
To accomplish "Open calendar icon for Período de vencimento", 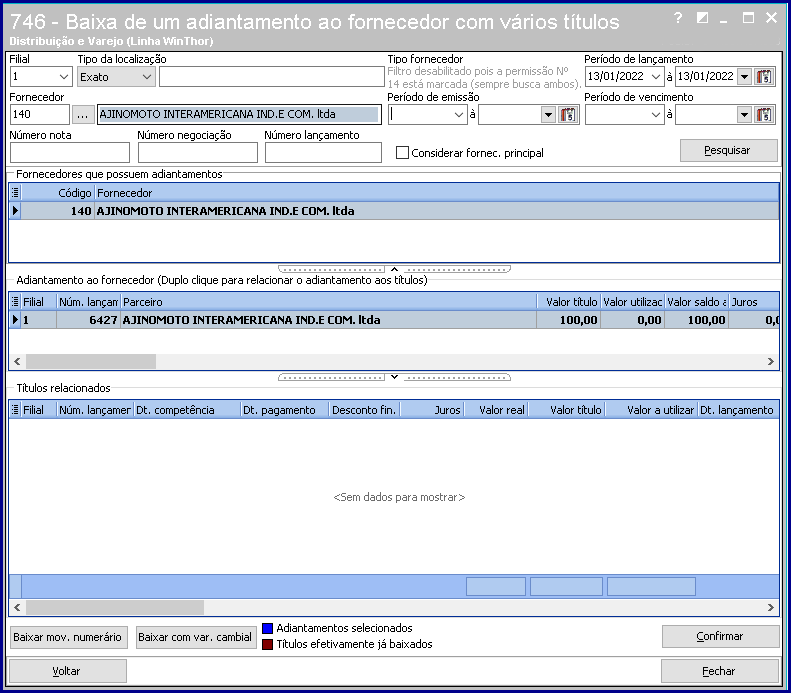I will tap(765, 115).
